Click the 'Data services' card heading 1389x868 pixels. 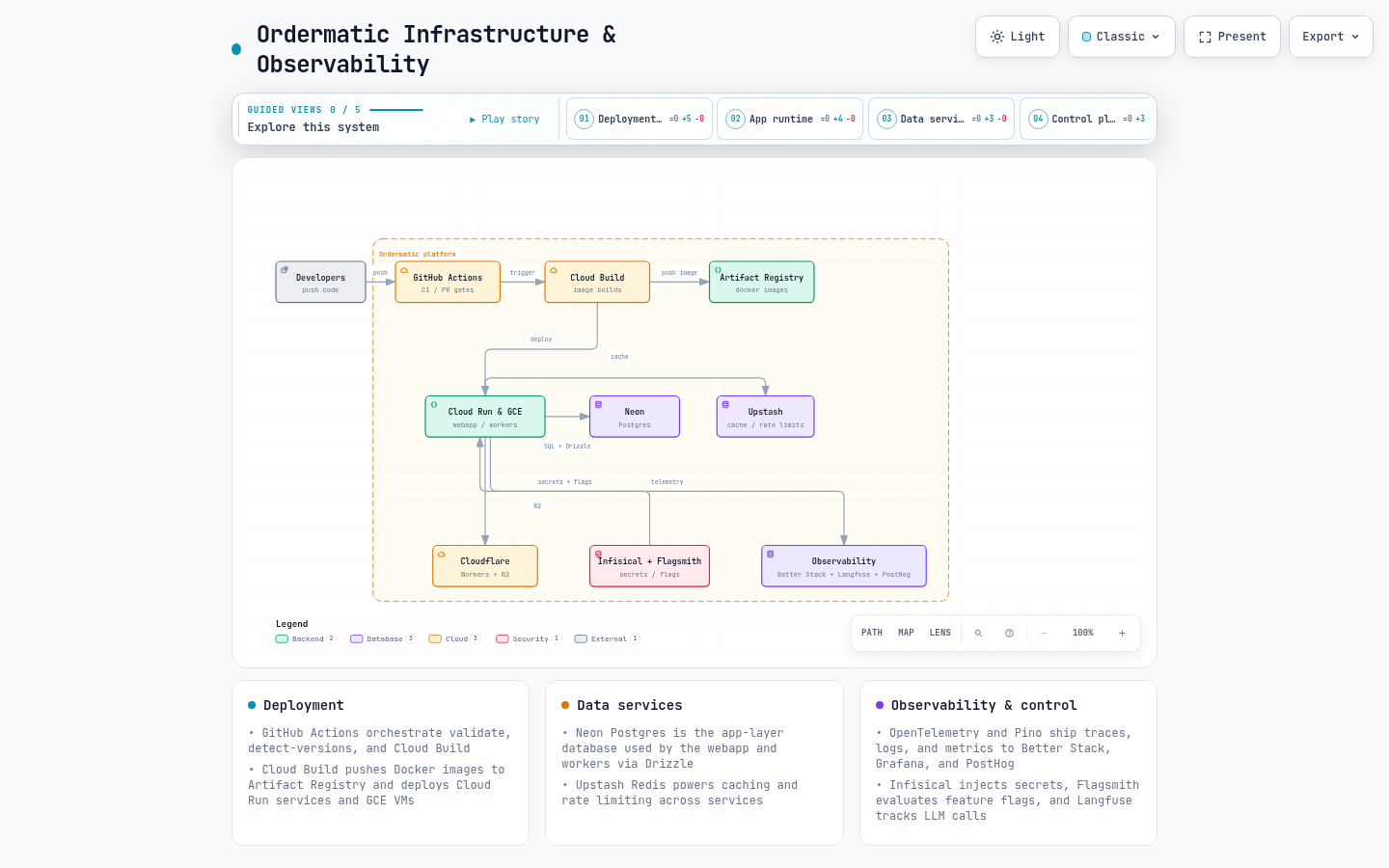point(630,706)
